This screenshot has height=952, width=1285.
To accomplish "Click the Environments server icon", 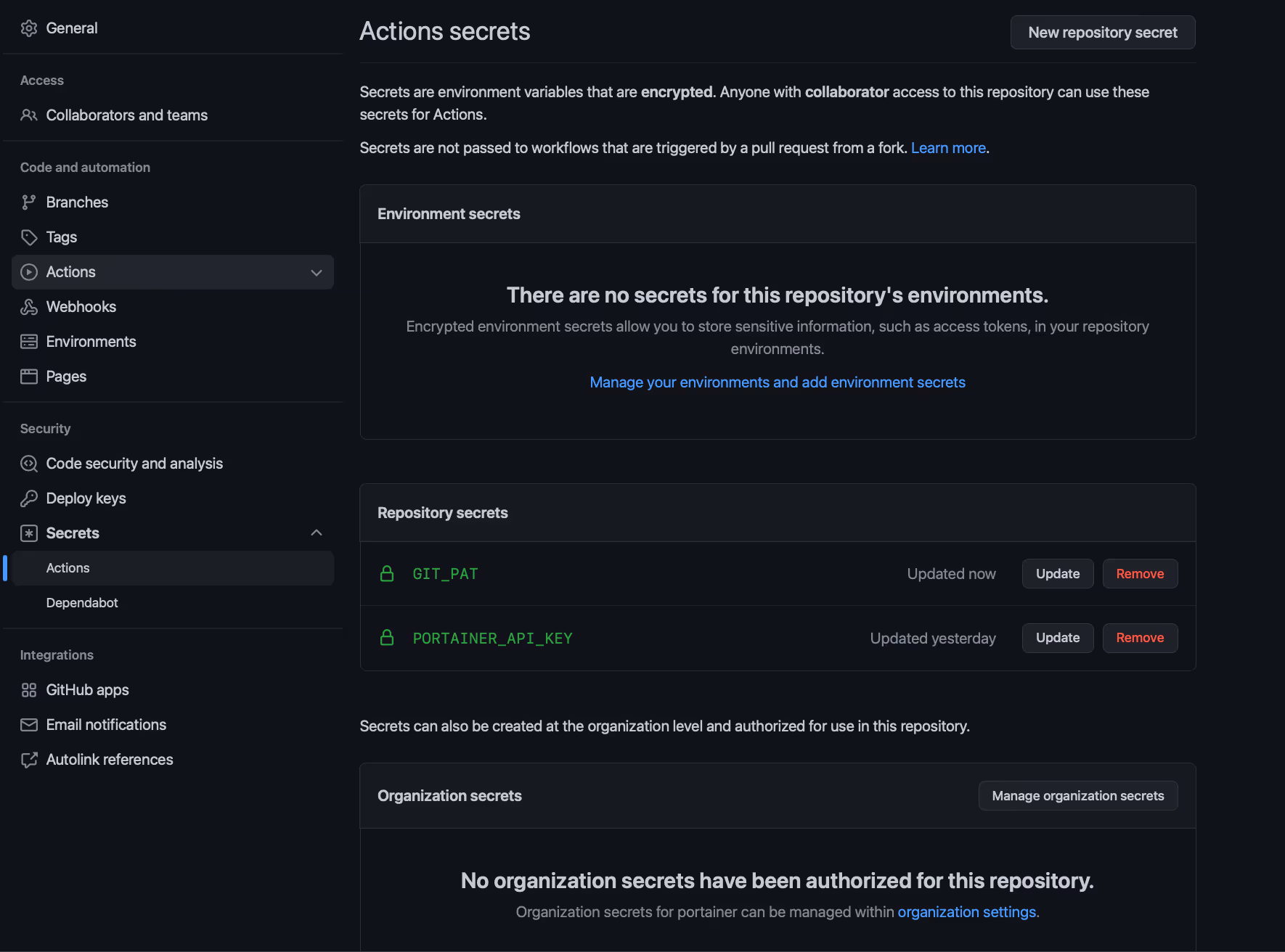I will pyautogui.click(x=29, y=342).
